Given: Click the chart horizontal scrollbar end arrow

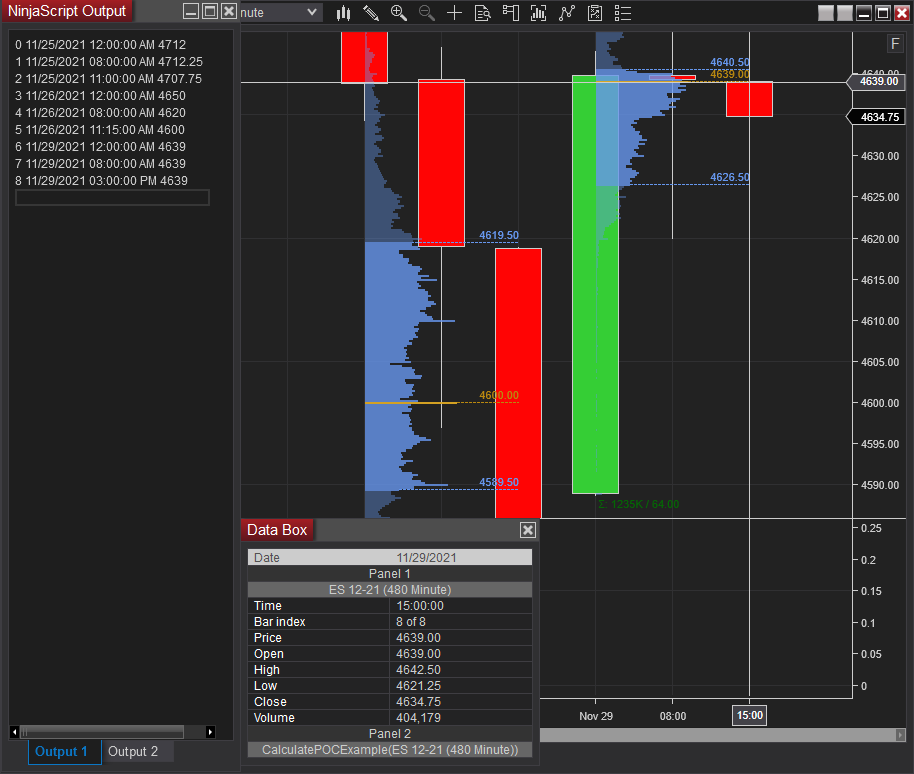Looking at the screenshot, I should 901,735.
